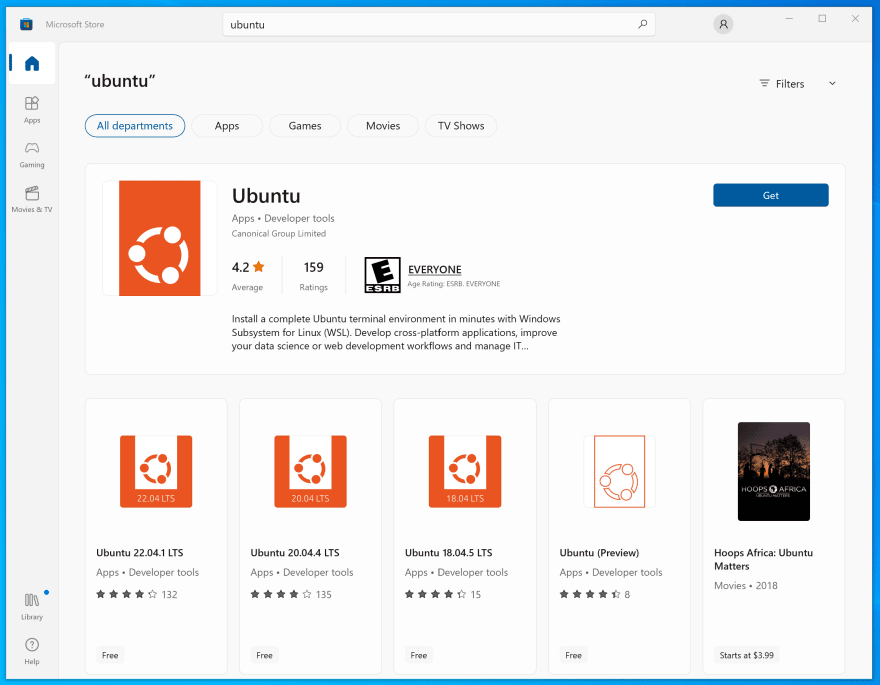Screen dimensions: 880x685
Task: Click the Ubuntu app title
Action: [266, 196]
